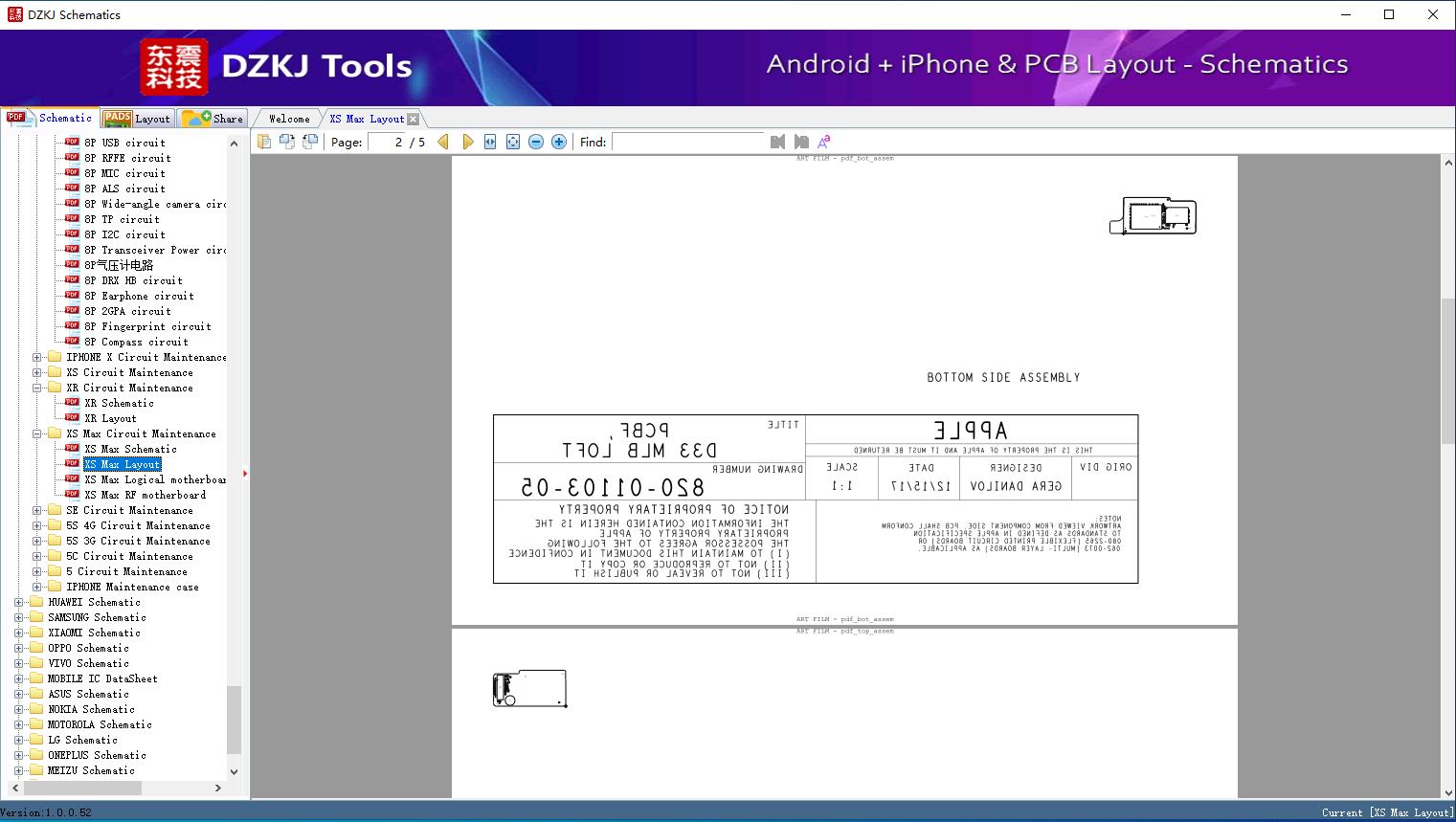Click the folder icon beside SAMSUNG Schematic
1456x822 pixels.
[36, 617]
